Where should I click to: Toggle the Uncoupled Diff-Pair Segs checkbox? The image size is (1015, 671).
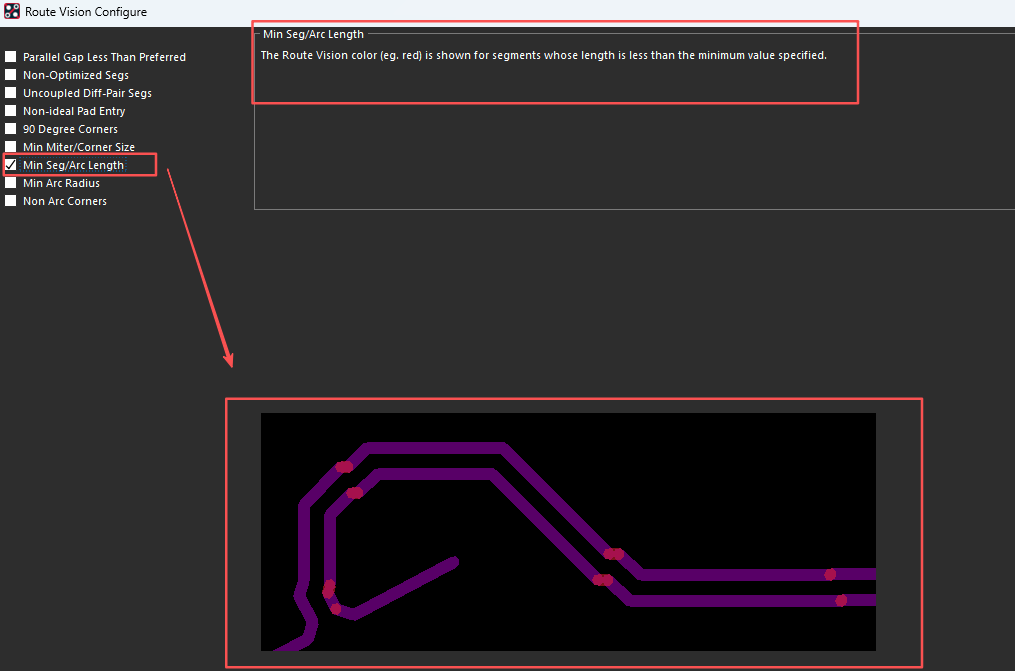pos(11,93)
